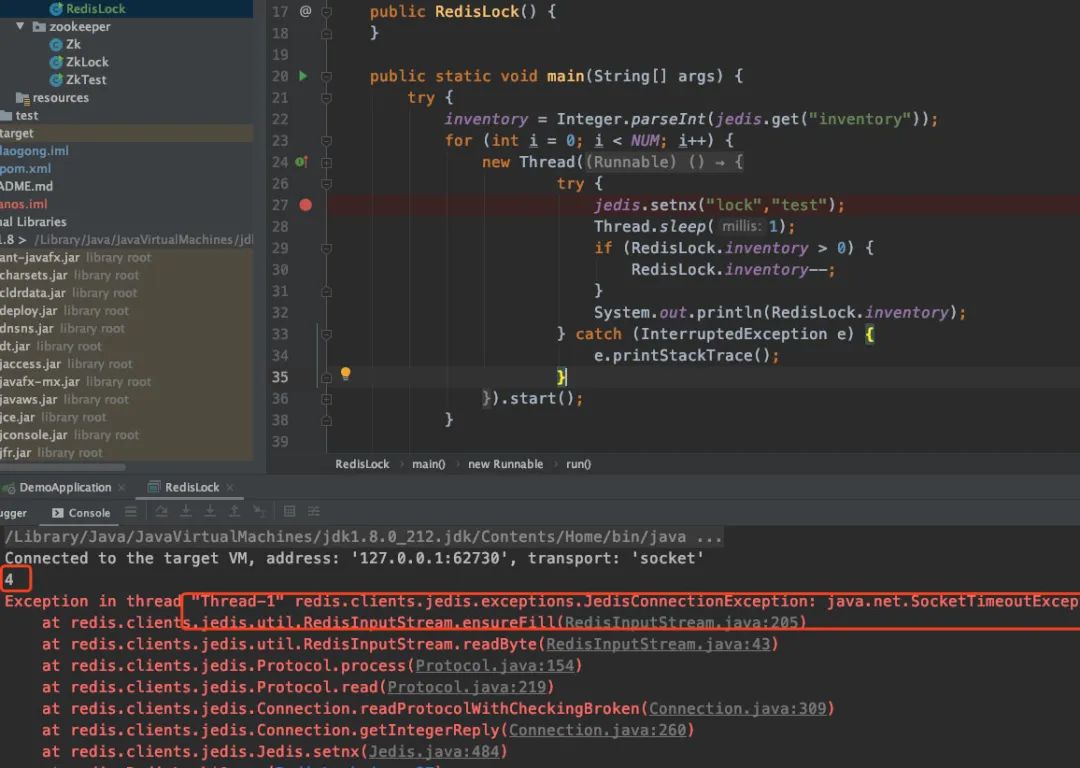Click the Step Over icon in debug toolbar

click(x=161, y=511)
